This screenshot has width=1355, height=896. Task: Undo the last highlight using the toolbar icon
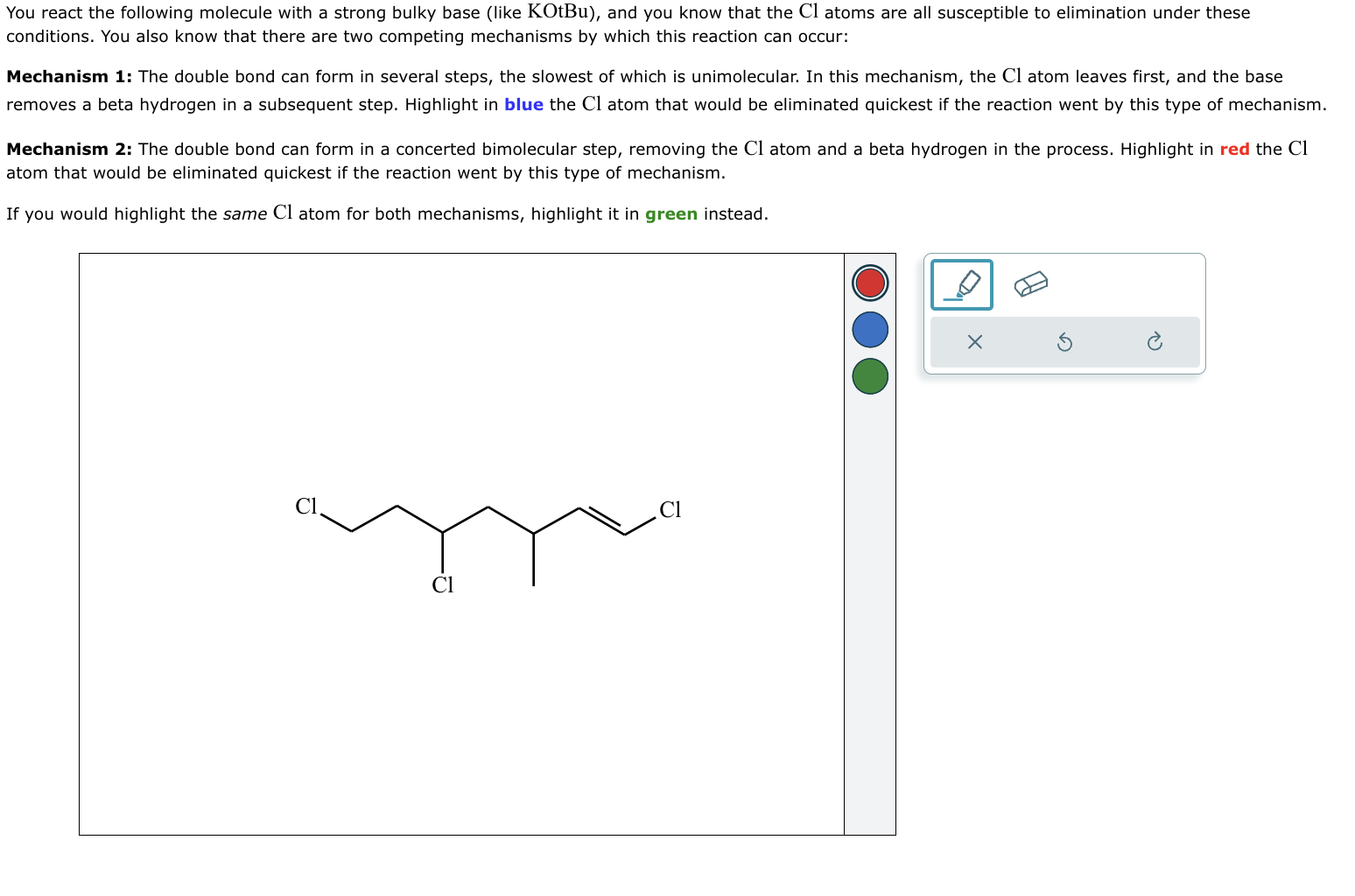1064,342
